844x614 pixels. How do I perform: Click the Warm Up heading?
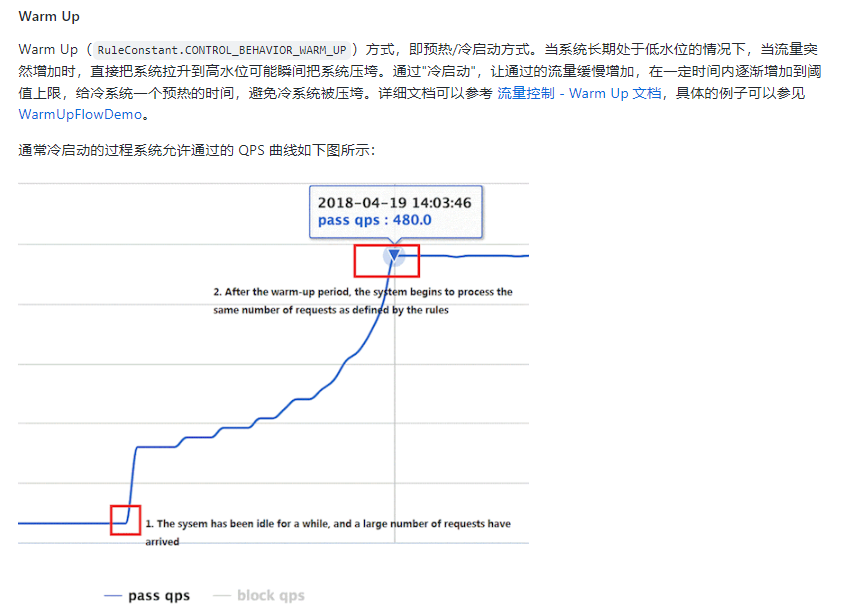point(49,16)
